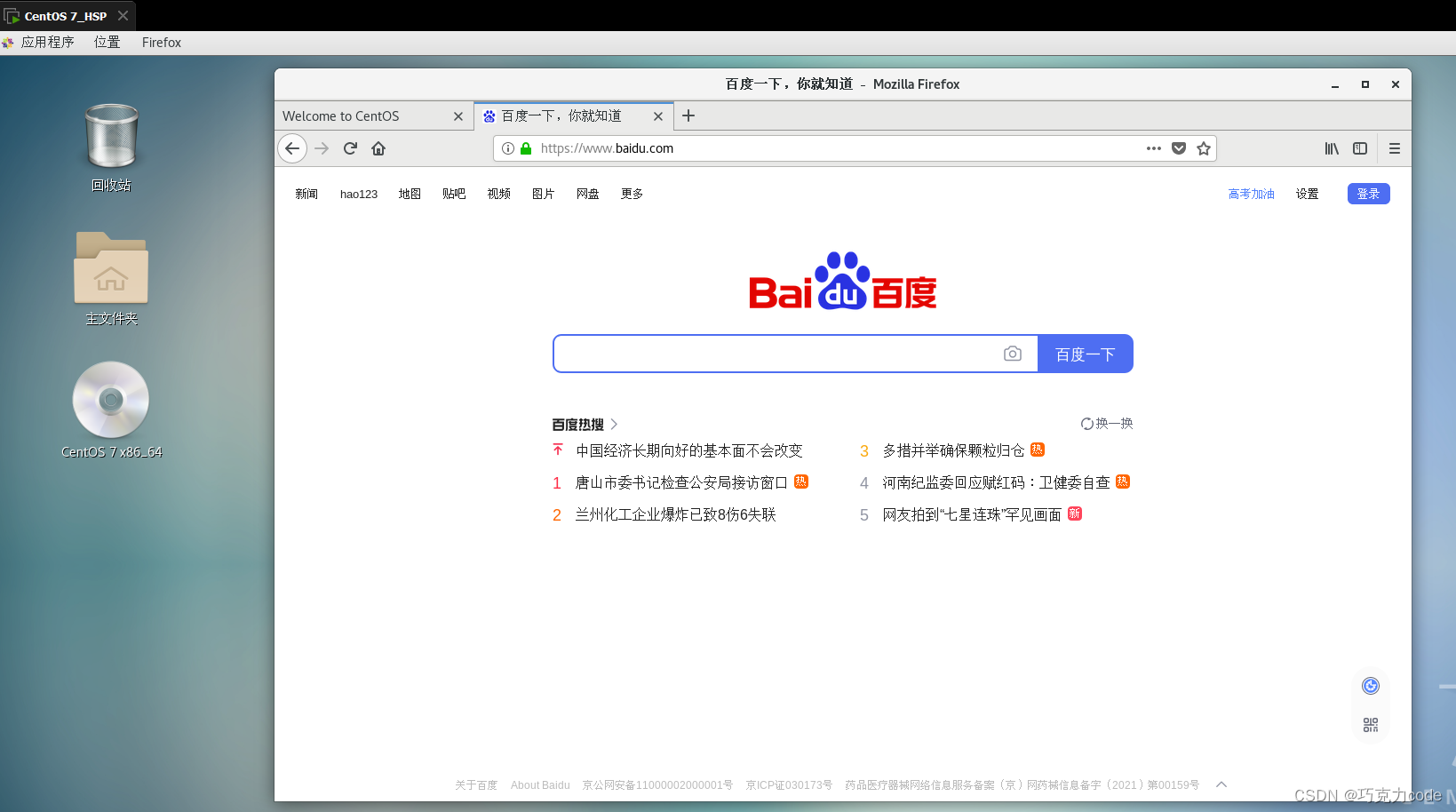Open 兰州化工企业爆炸已致8伤6失联 headline
This screenshot has width=1456, height=812.
pos(675,514)
